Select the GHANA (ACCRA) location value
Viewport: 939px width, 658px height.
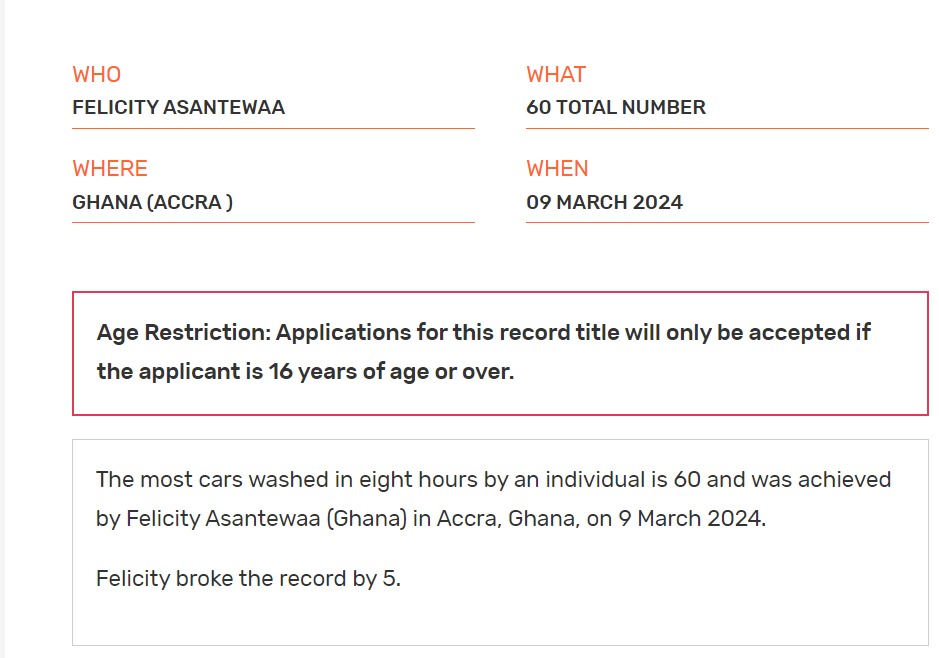point(152,202)
